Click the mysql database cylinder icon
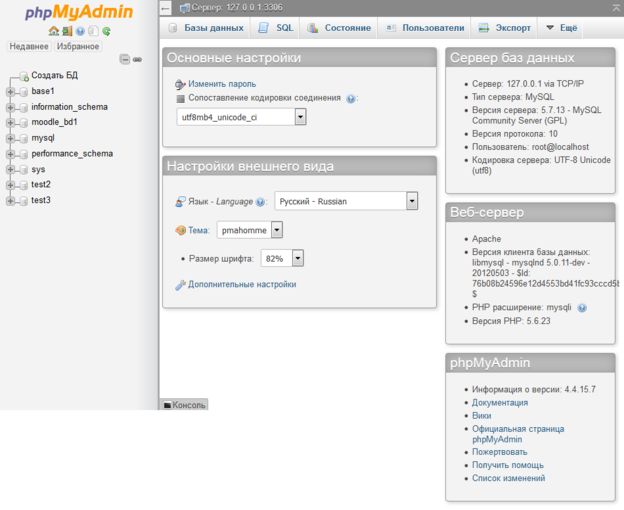Viewport: 624px width, 510px height. point(23,139)
